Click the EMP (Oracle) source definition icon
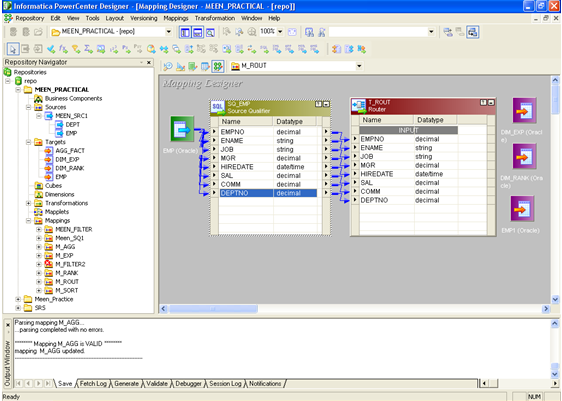This screenshot has height=401, width=562. (x=182, y=128)
